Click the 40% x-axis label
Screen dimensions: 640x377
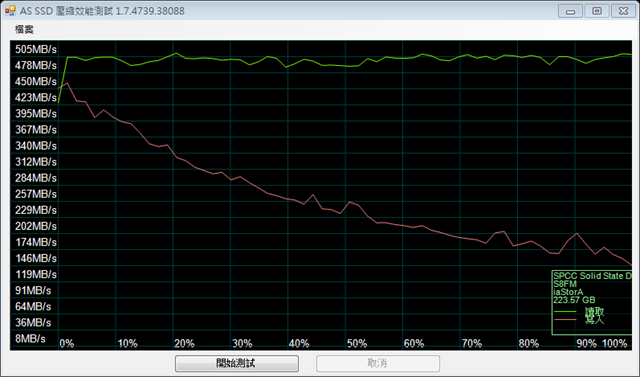tap(299, 344)
